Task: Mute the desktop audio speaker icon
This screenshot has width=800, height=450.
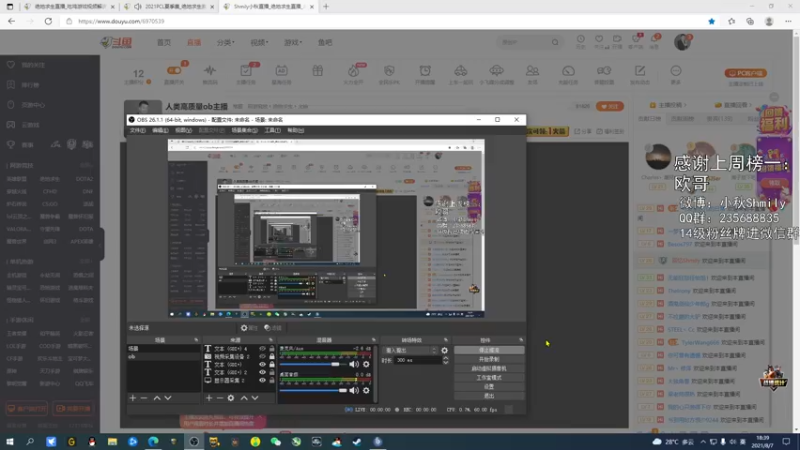Action: point(353,391)
